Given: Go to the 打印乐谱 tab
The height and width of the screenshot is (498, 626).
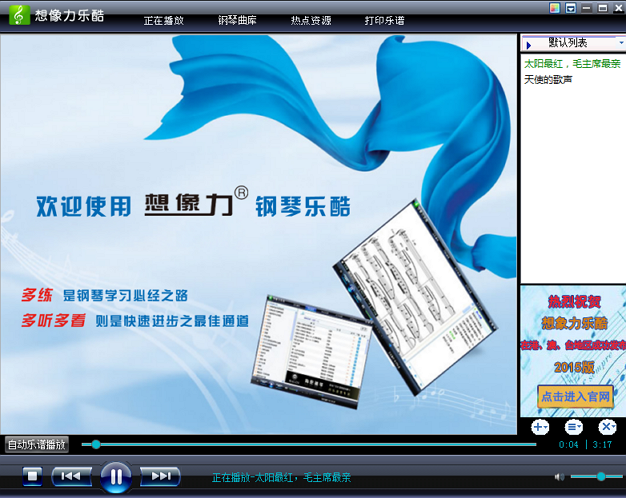Looking at the screenshot, I should pos(384,20).
